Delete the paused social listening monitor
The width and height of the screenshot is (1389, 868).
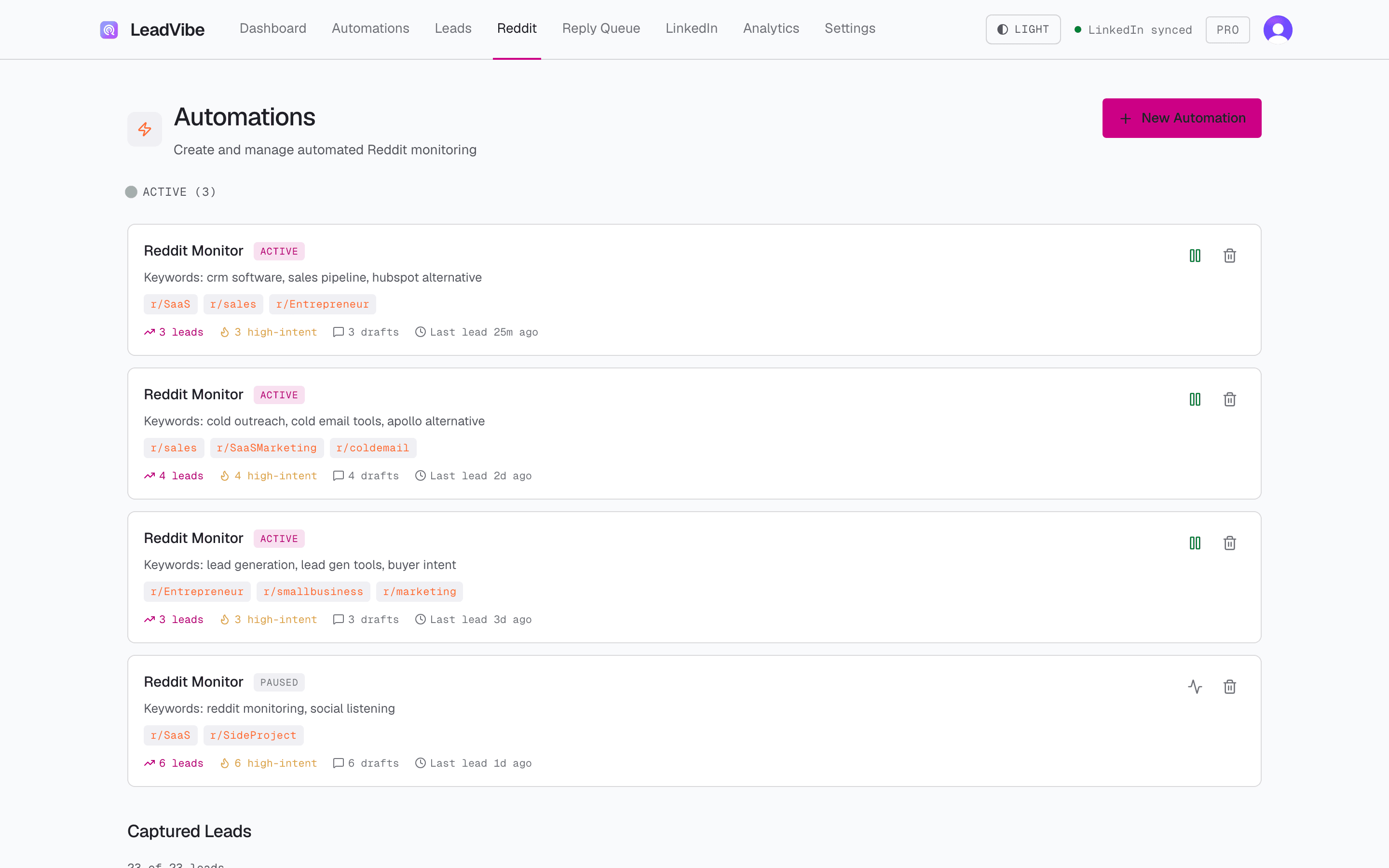(x=1229, y=687)
